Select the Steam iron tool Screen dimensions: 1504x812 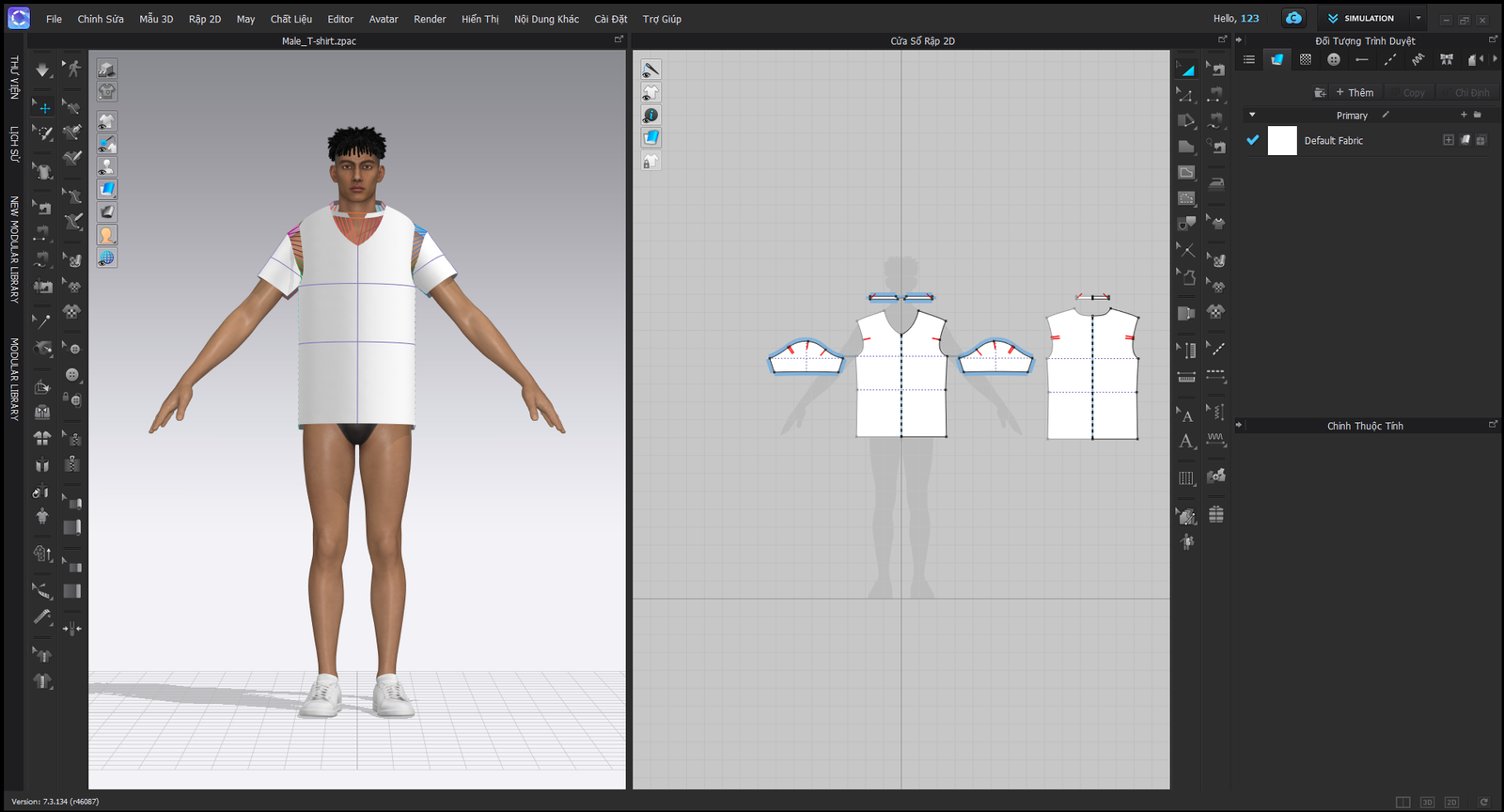pos(1216,183)
